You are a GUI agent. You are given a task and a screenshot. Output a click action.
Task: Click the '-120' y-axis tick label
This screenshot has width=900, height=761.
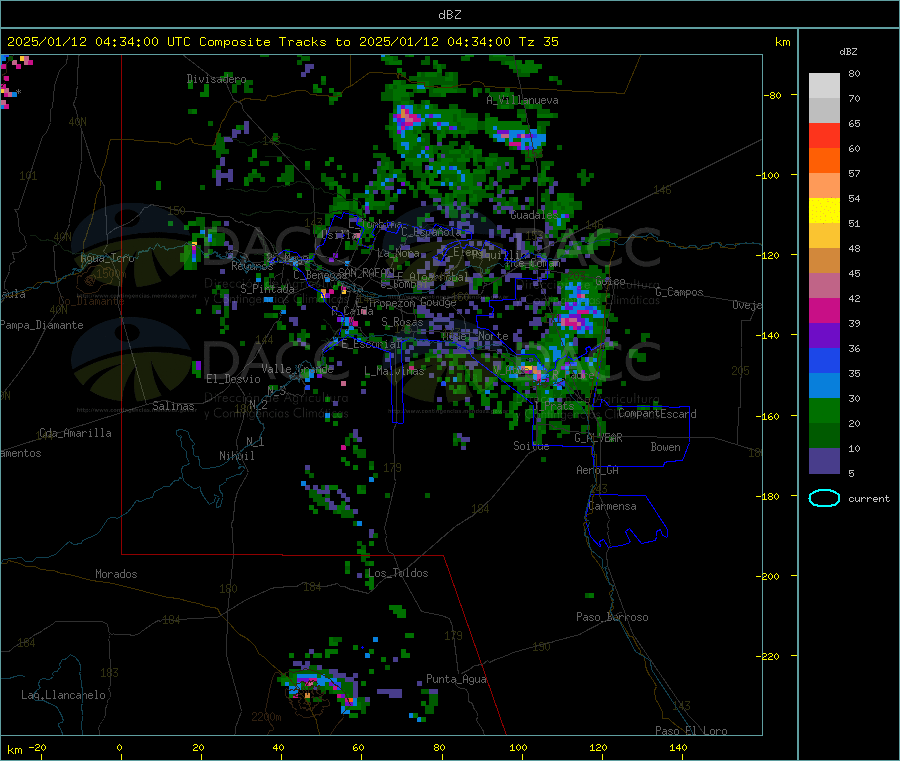[x=770, y=255]
